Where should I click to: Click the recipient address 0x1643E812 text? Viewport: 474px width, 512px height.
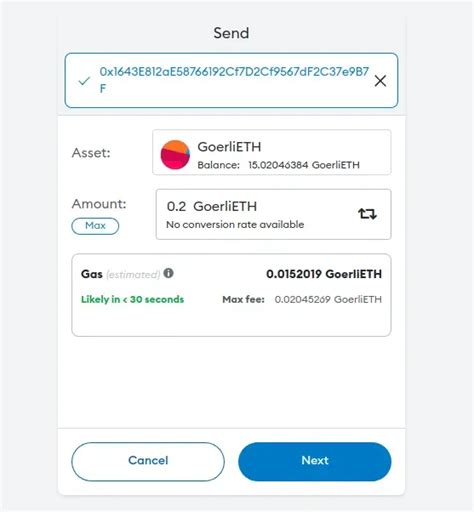pos(234,80)
